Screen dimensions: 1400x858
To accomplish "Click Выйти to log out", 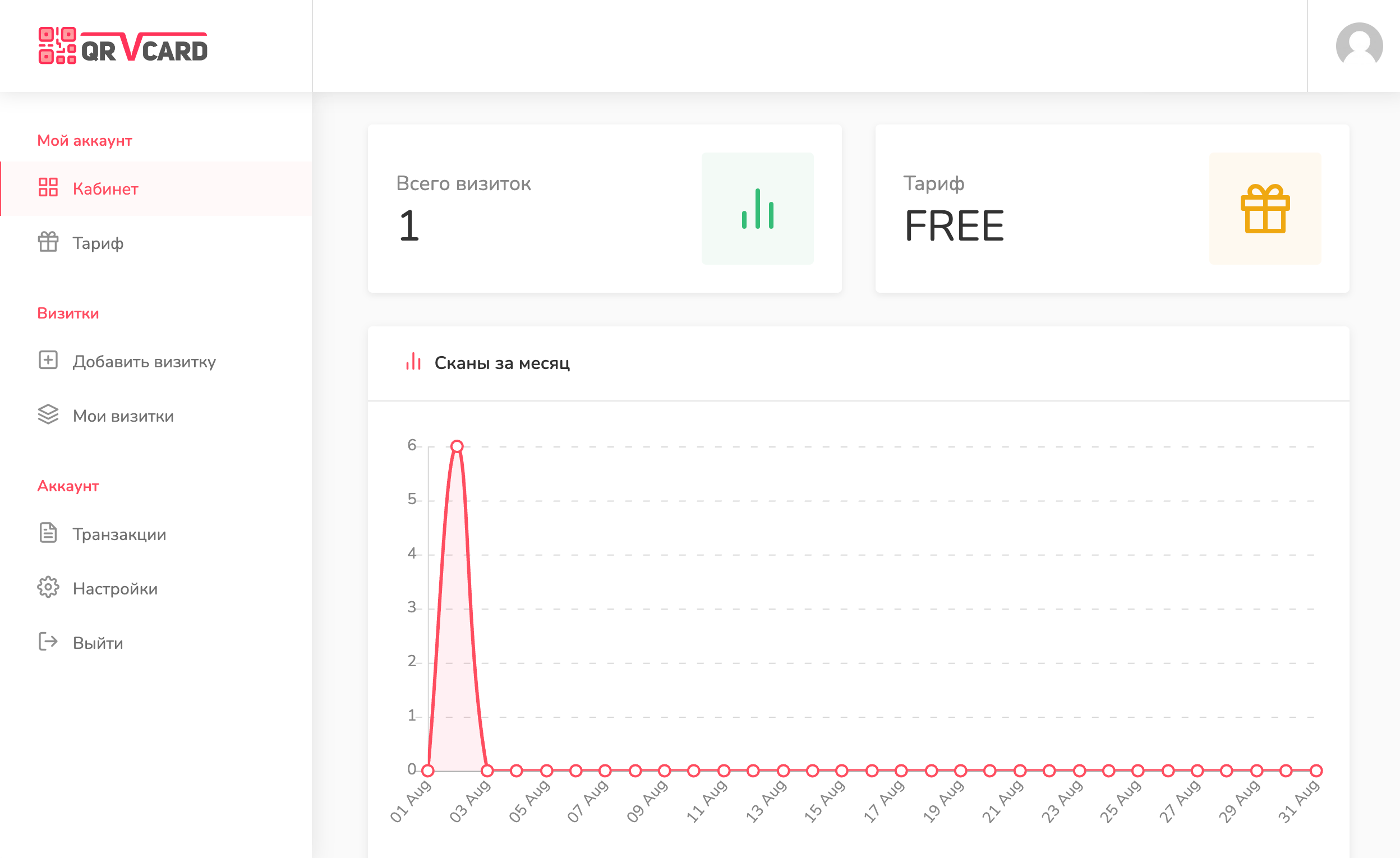I will pos(98,643).
